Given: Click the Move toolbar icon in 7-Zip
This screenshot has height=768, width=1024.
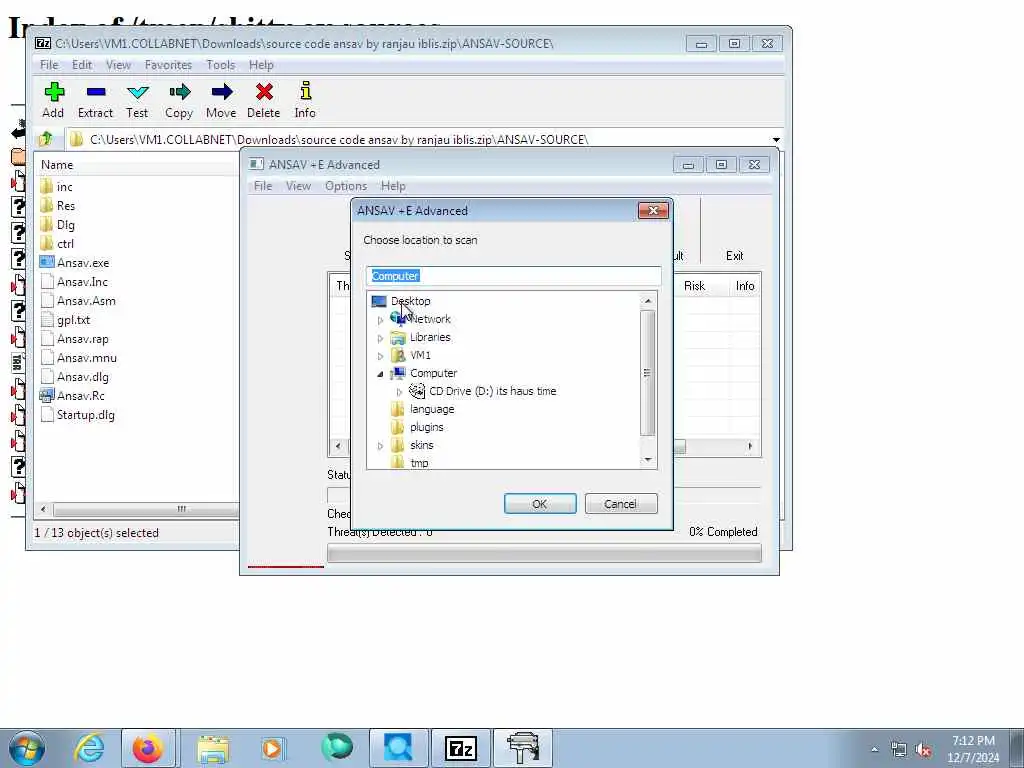Looking at the screenshot, I should 221,91.
